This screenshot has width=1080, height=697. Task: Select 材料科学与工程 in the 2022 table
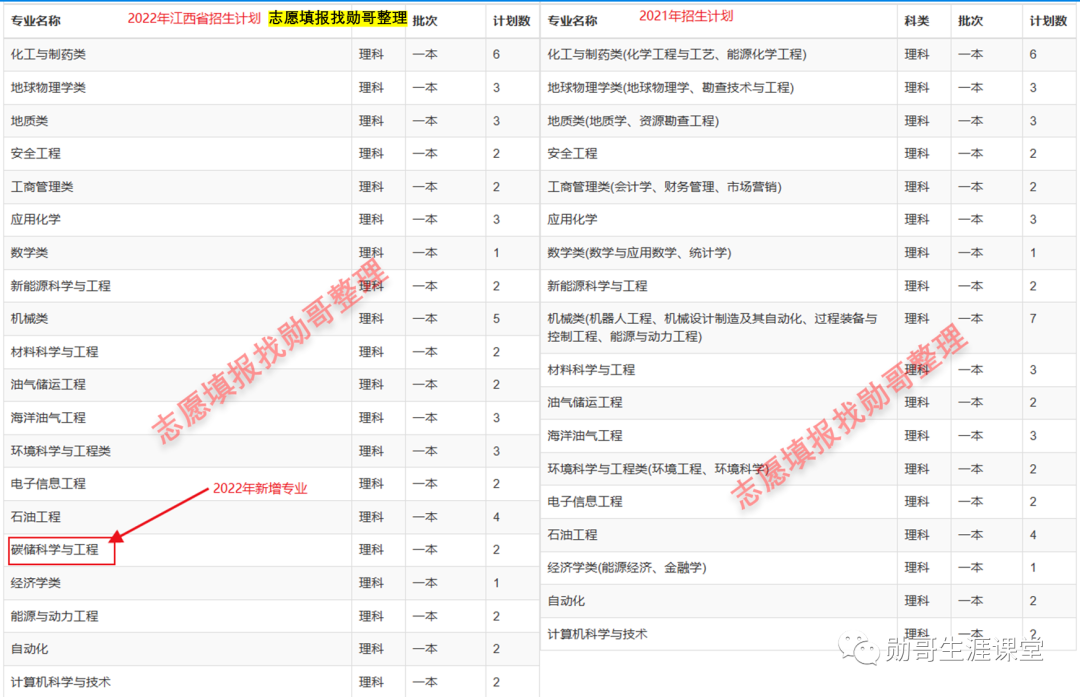coord(54,352)
